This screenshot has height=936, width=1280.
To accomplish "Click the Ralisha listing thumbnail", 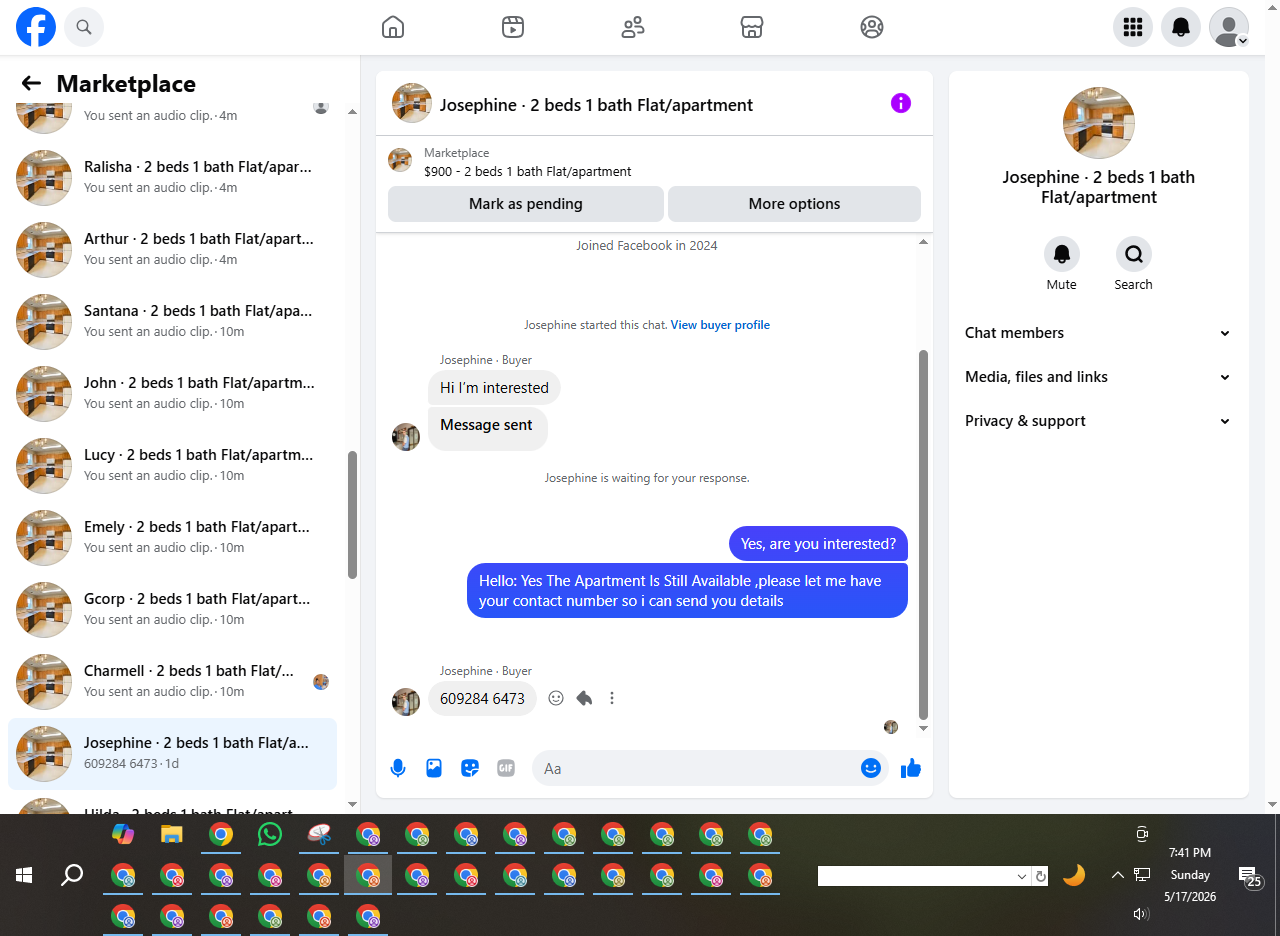I will pos(44,178).
